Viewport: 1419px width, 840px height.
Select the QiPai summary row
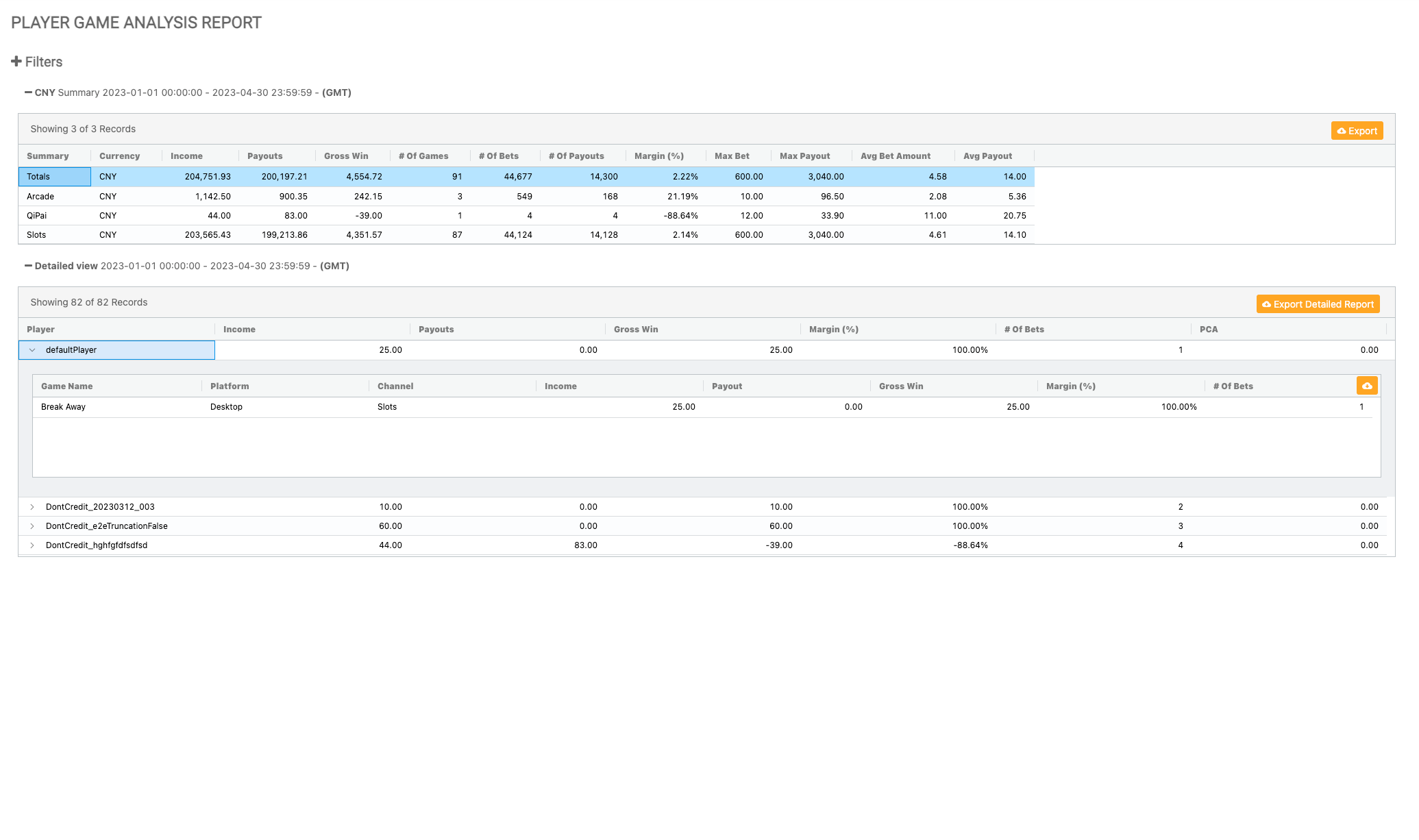coord(36,216)
